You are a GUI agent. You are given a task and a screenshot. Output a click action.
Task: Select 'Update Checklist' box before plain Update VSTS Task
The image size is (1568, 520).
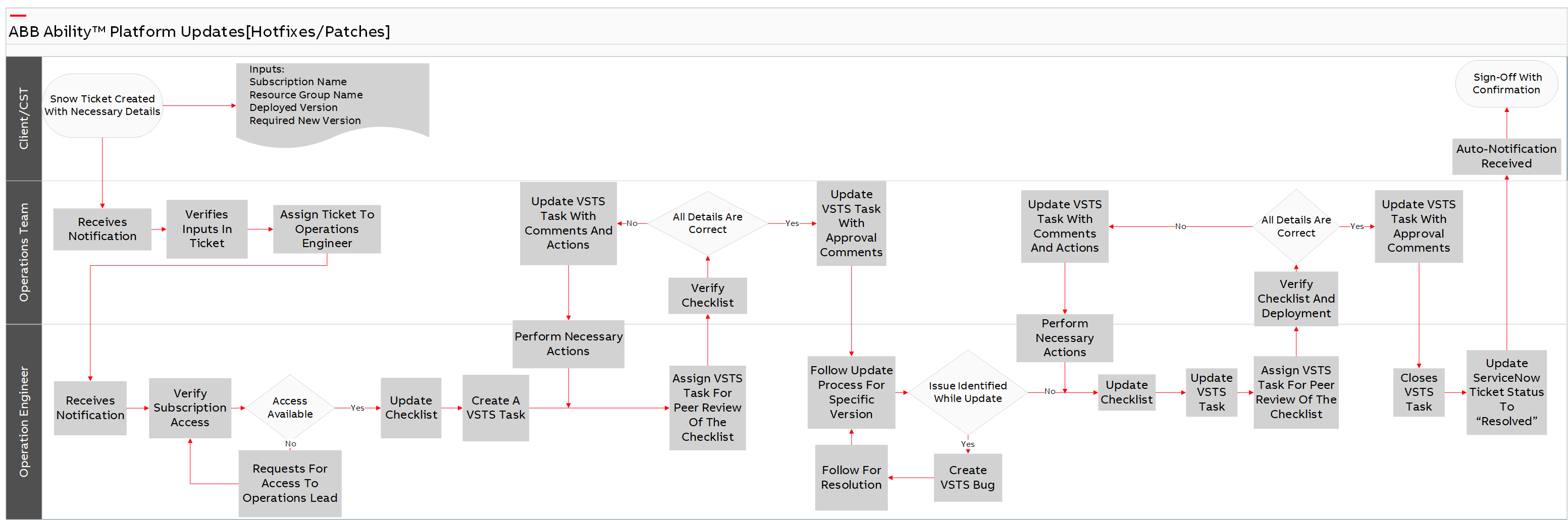(x=1127, y=392)
